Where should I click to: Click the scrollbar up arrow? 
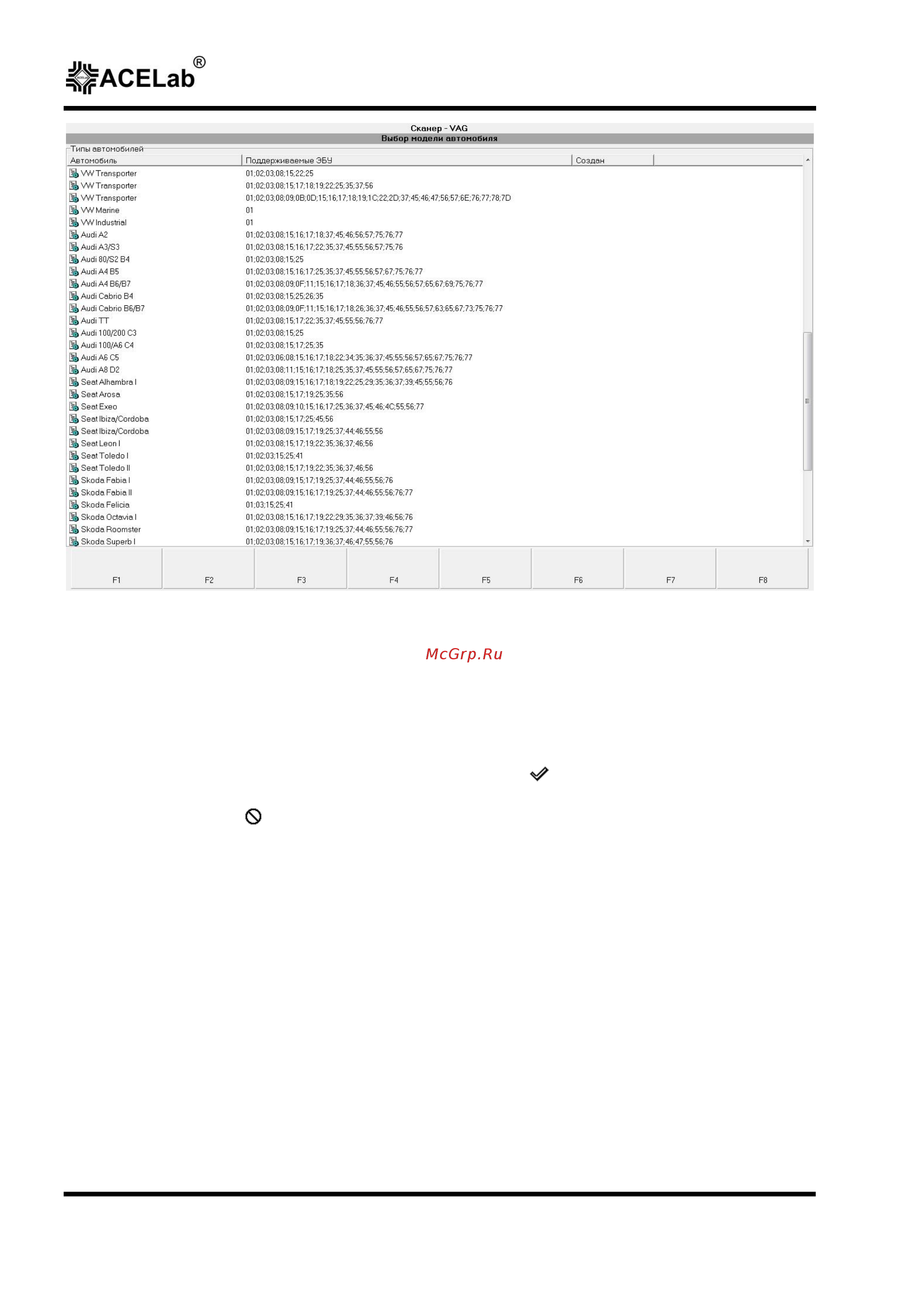(x=807, y=160)
